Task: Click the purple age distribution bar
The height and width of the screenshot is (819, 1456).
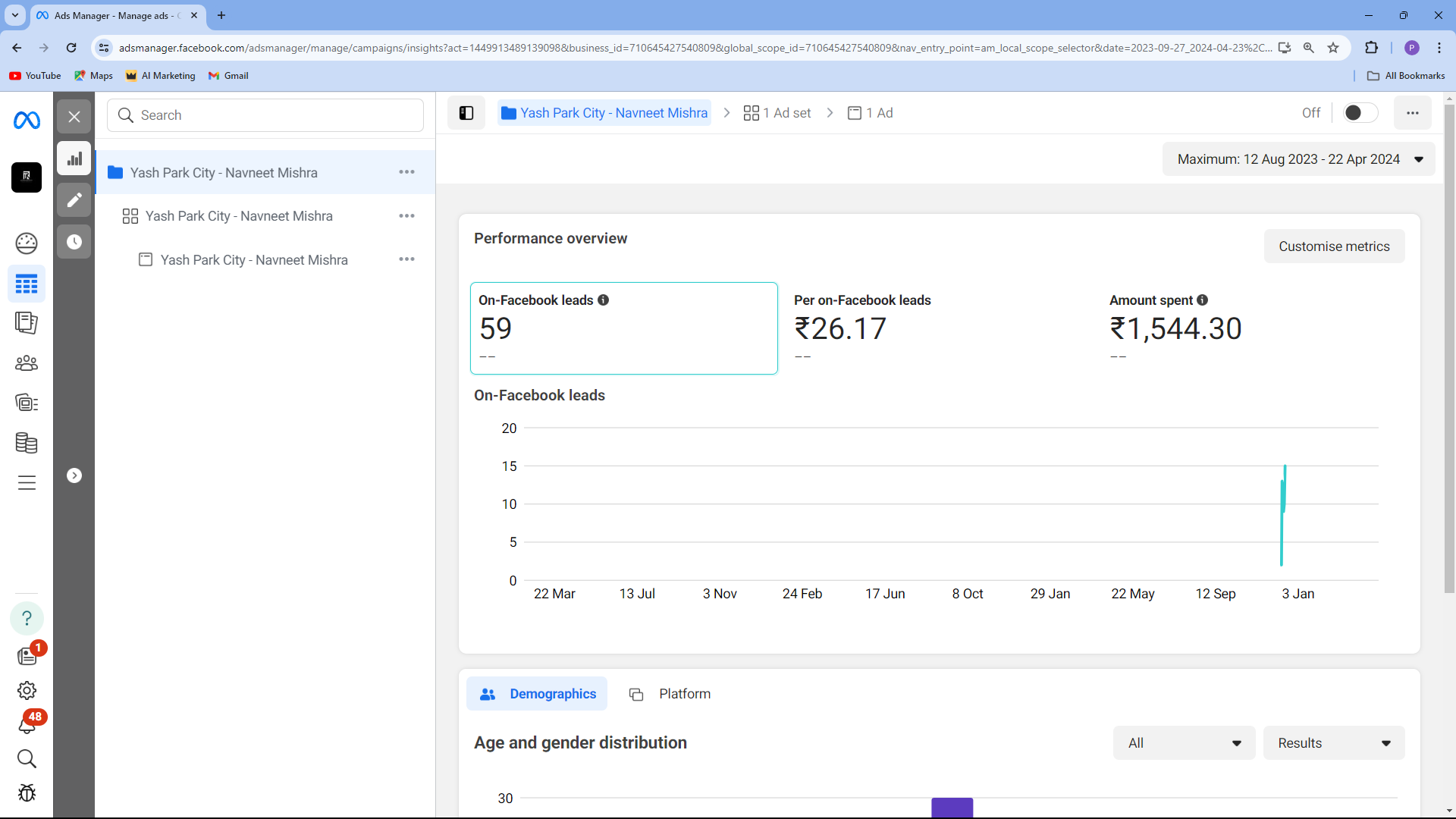Action: coord(952,807)
